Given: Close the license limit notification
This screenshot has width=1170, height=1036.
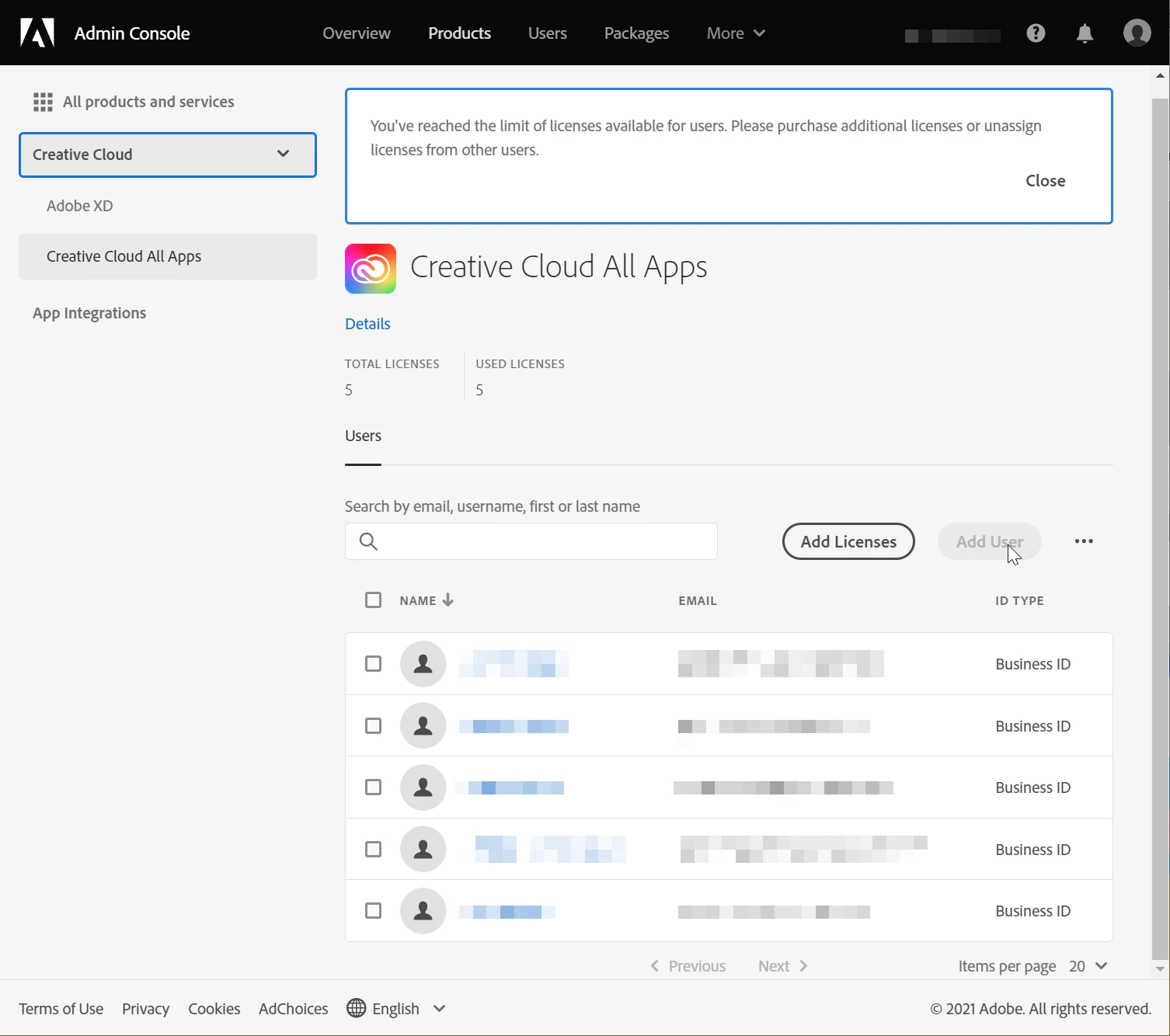Looking at the screenshot, I should tap(1046, 181).
